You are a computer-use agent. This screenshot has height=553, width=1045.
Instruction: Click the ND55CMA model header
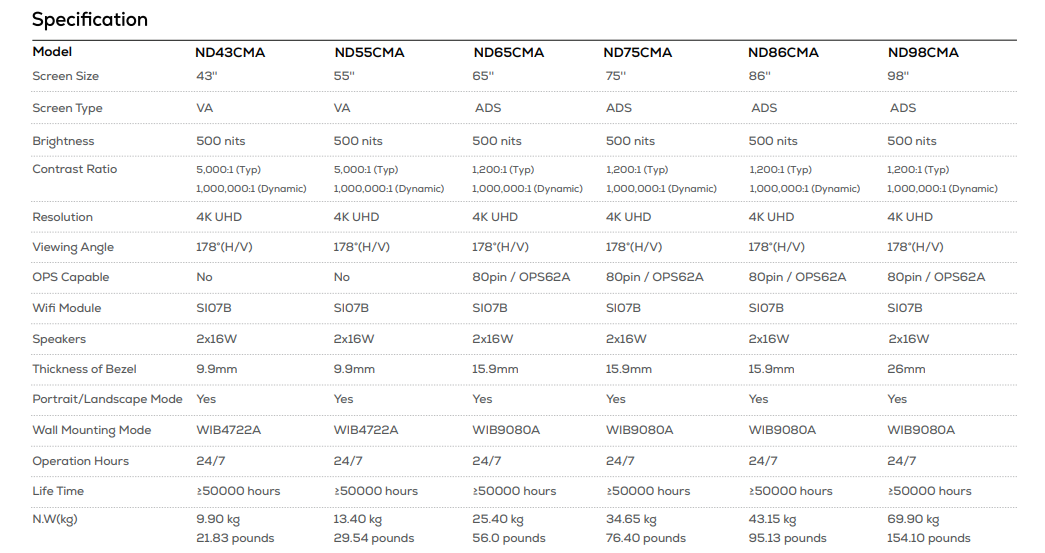click(x=369, y=53)
